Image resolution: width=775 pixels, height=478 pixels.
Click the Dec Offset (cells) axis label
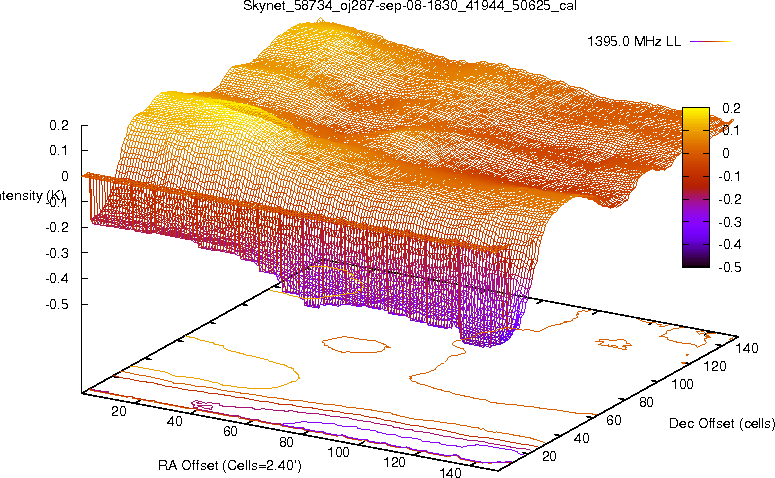[x=722, y=424]
